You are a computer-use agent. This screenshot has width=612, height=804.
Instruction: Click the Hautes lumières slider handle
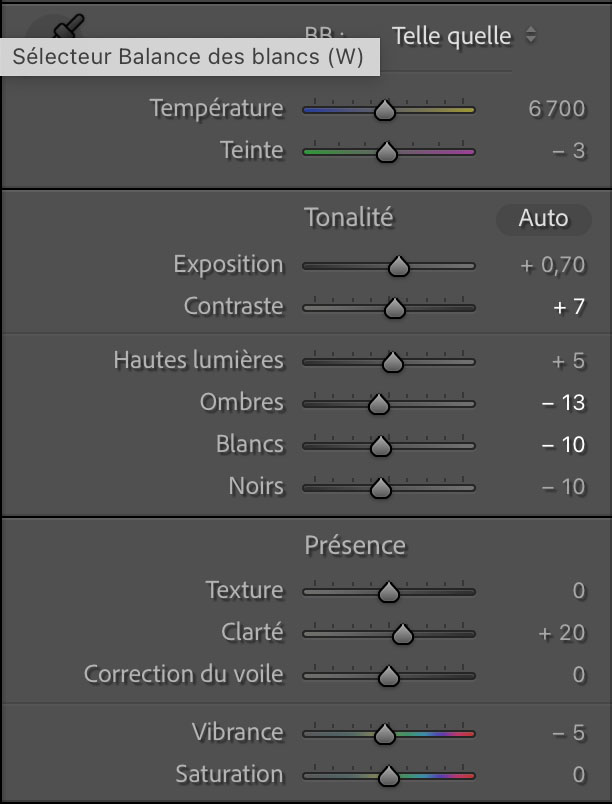[393, 363]
